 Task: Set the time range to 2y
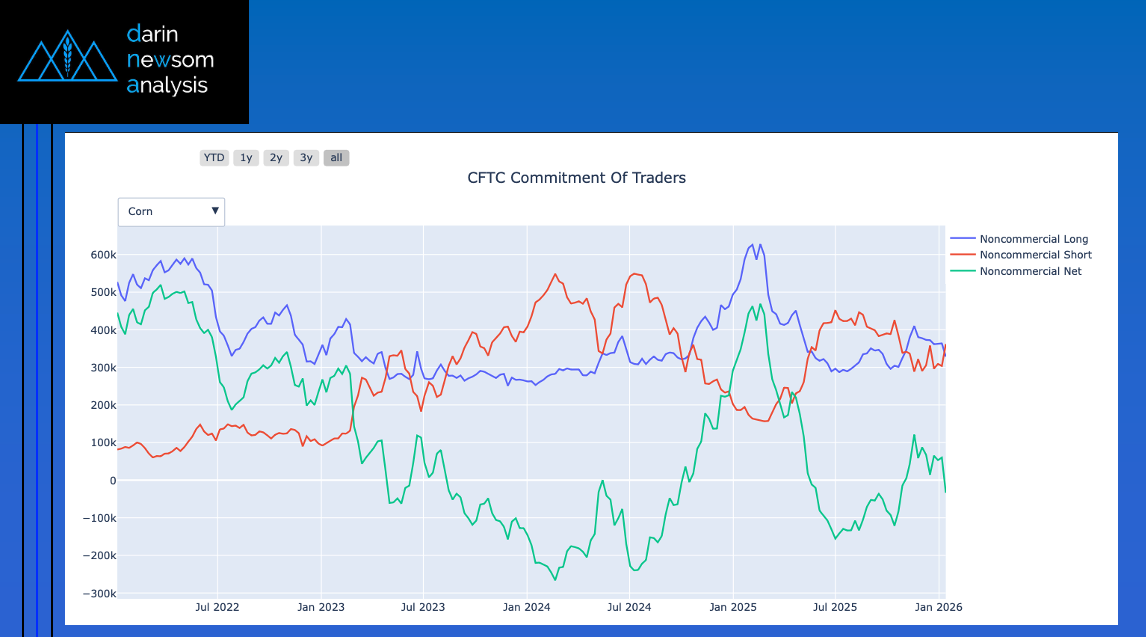pyautogui.click(x=276, y=158)
